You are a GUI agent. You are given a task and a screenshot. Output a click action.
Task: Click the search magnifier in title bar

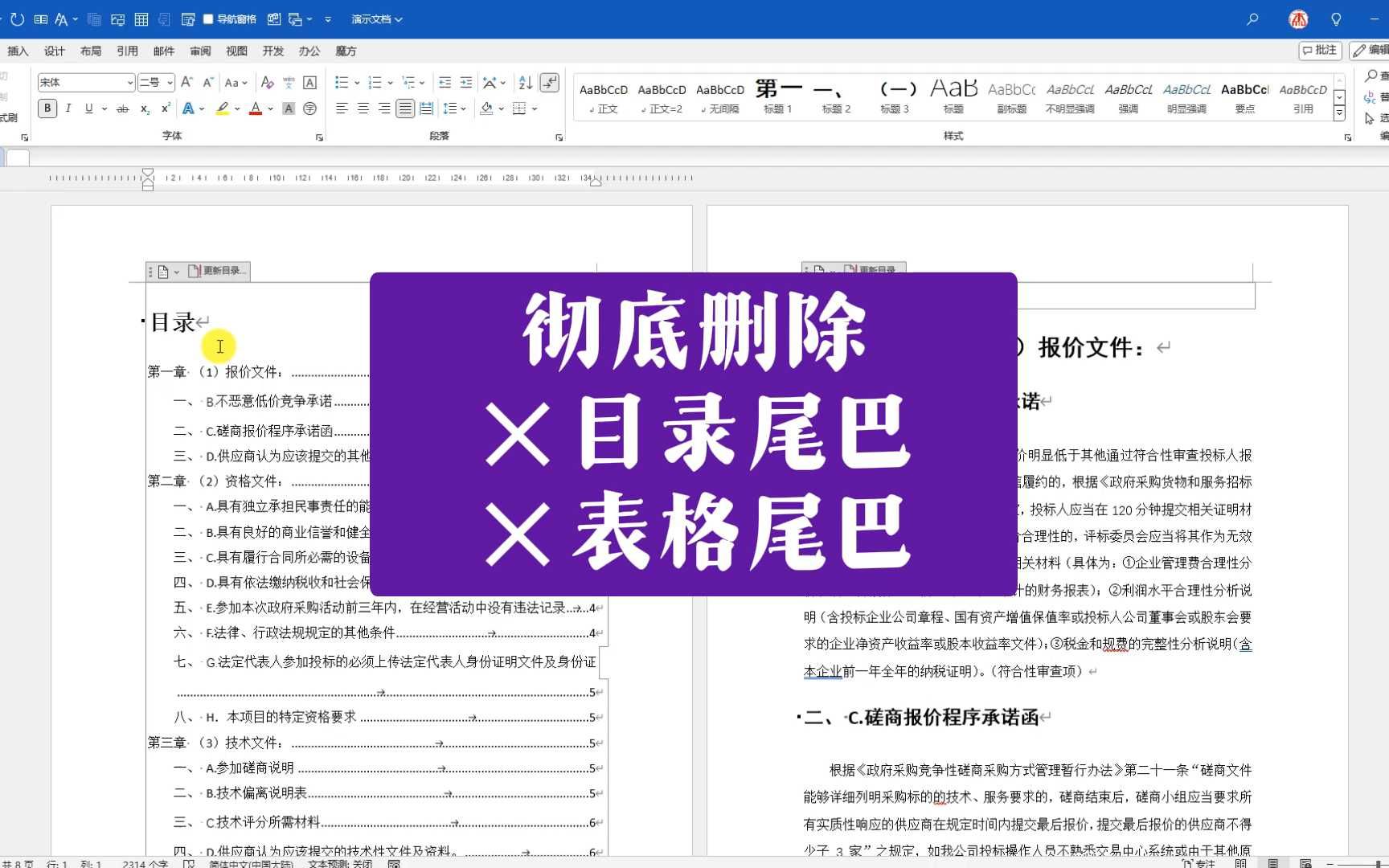coord(1252,18)
